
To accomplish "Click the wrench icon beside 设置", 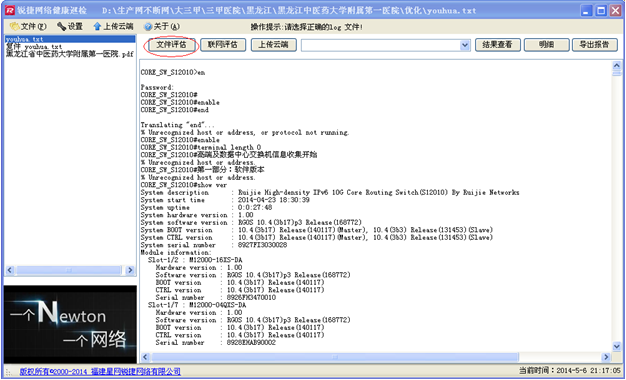I will point(61,27).
